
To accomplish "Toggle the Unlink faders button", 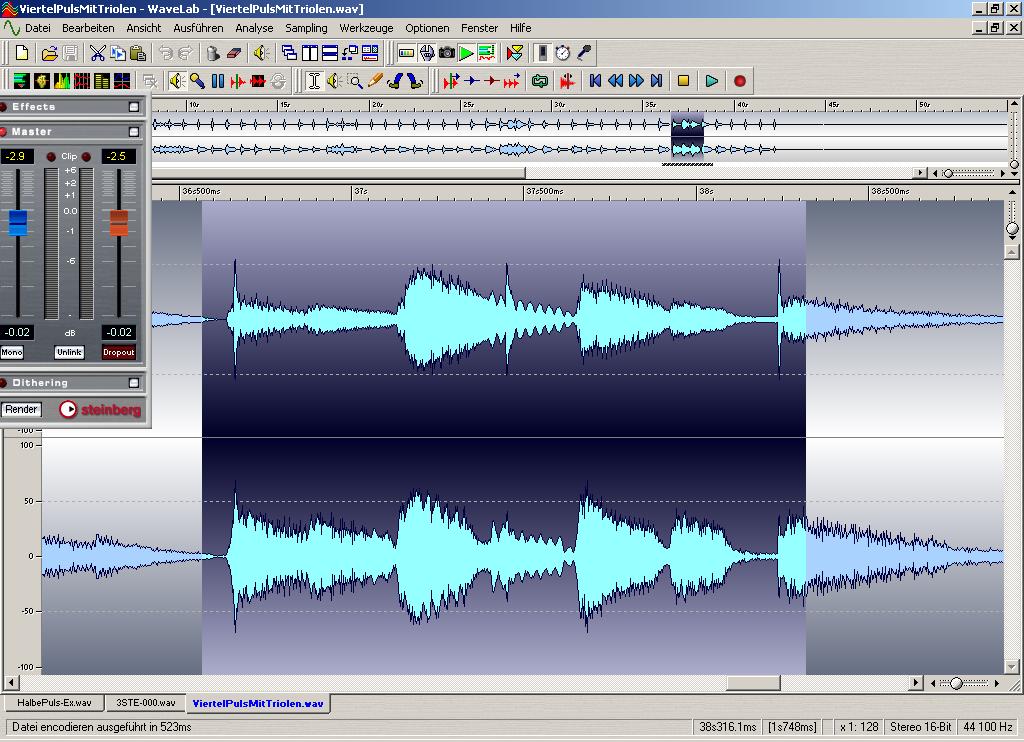I will click(69, 353).
